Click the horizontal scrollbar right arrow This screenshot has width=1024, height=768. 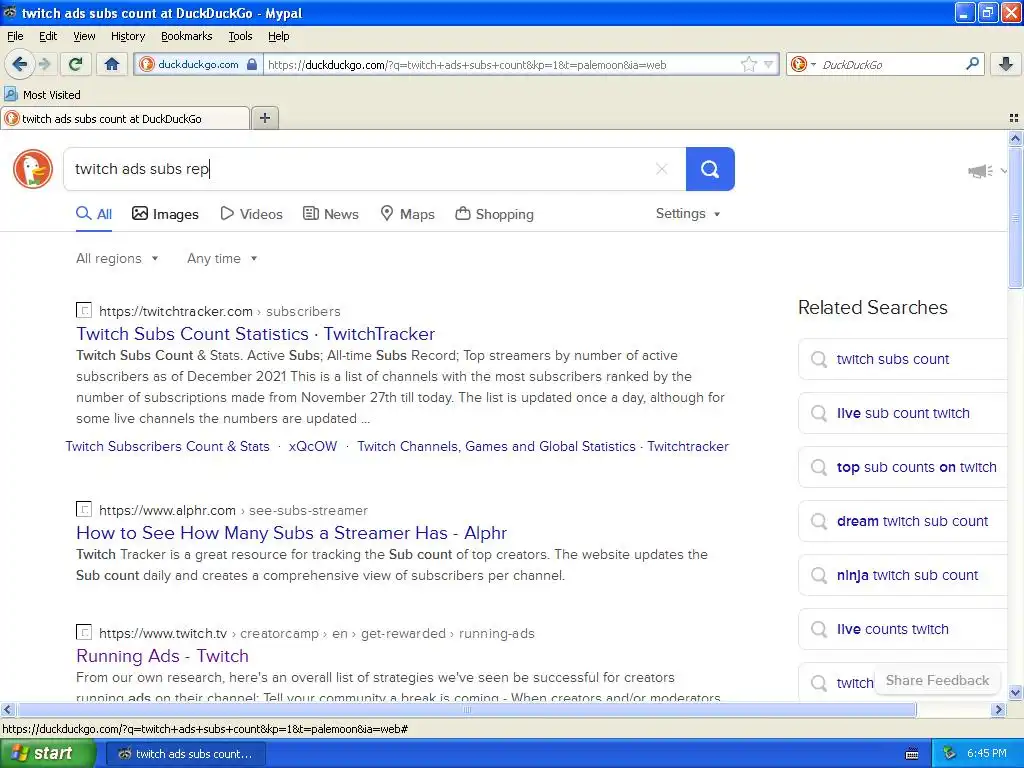click(998, 709)
